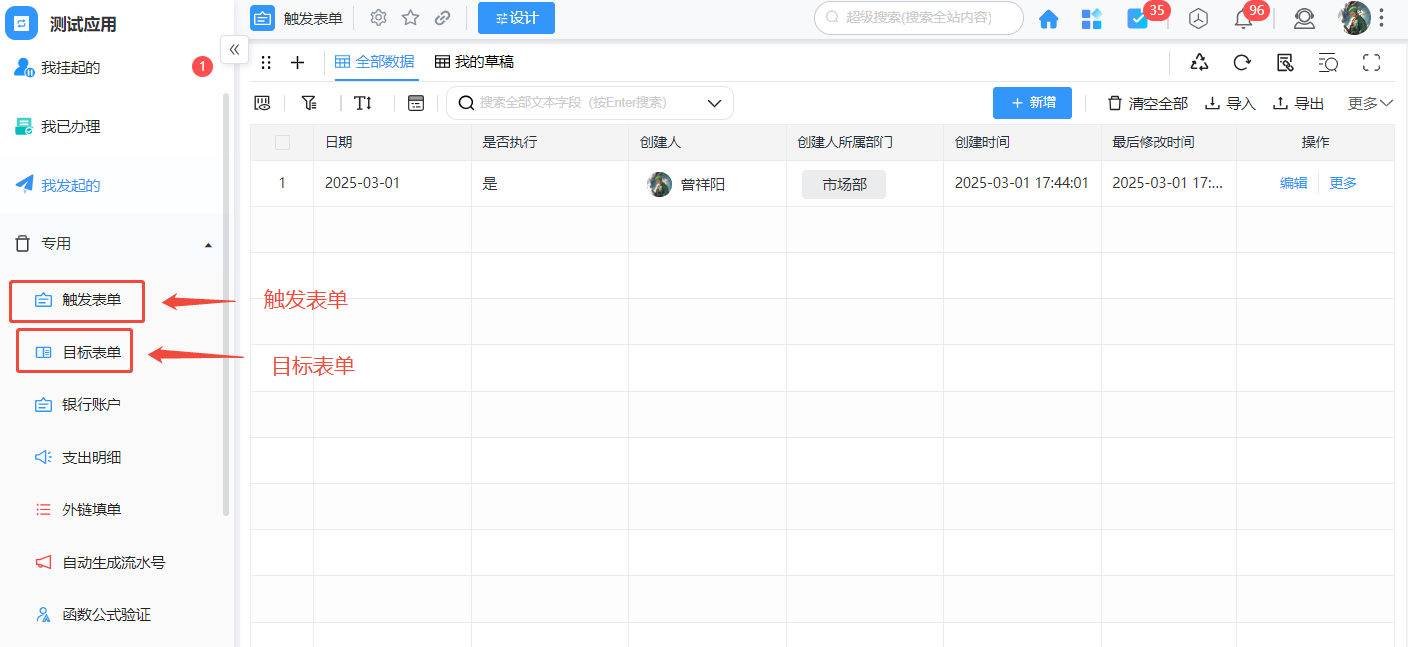Click the 设计 button
Viewport: 1408px width, 647px height.
(x=516, y=18)
